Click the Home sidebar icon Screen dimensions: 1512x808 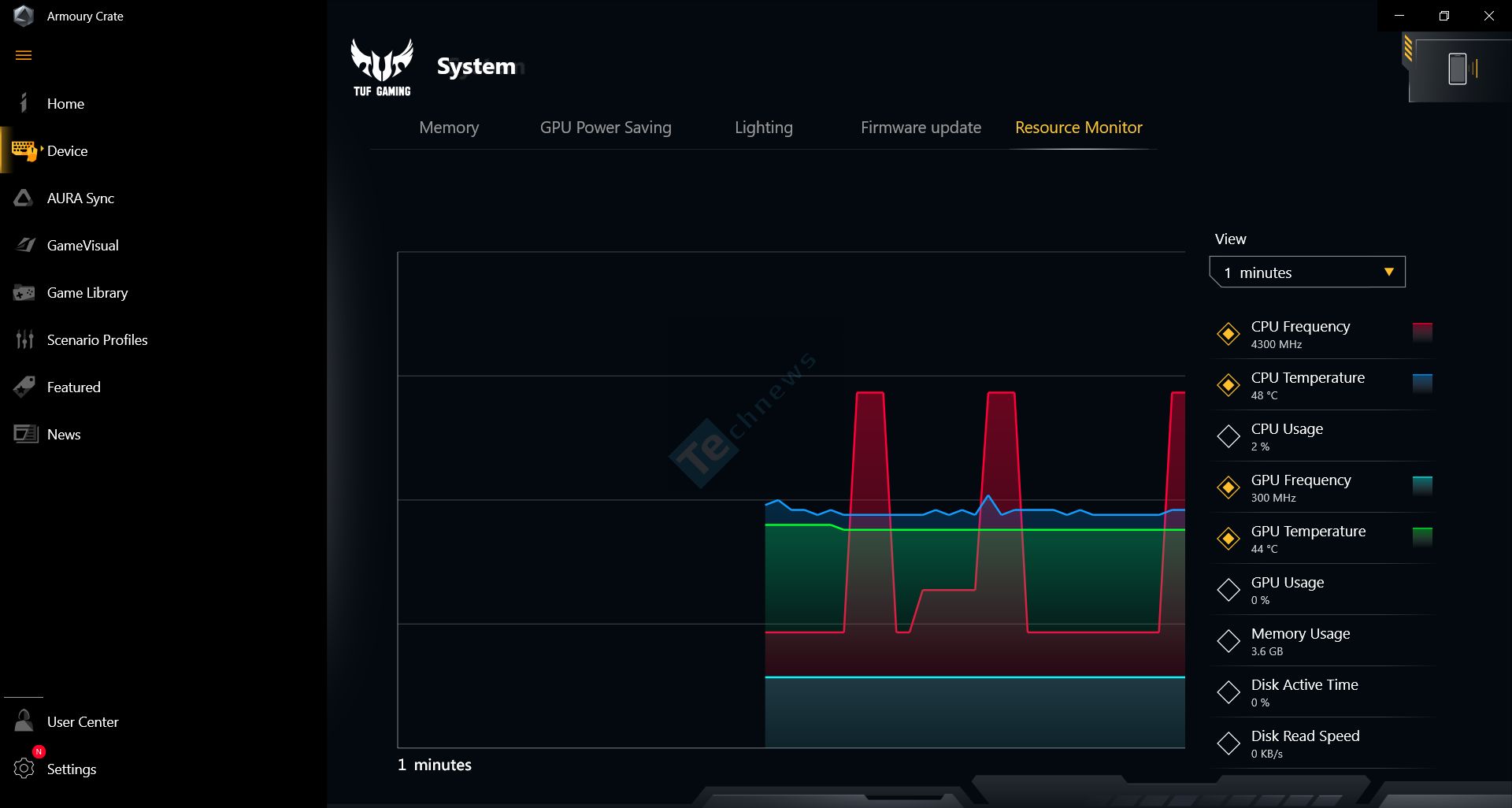click(24, 103)
